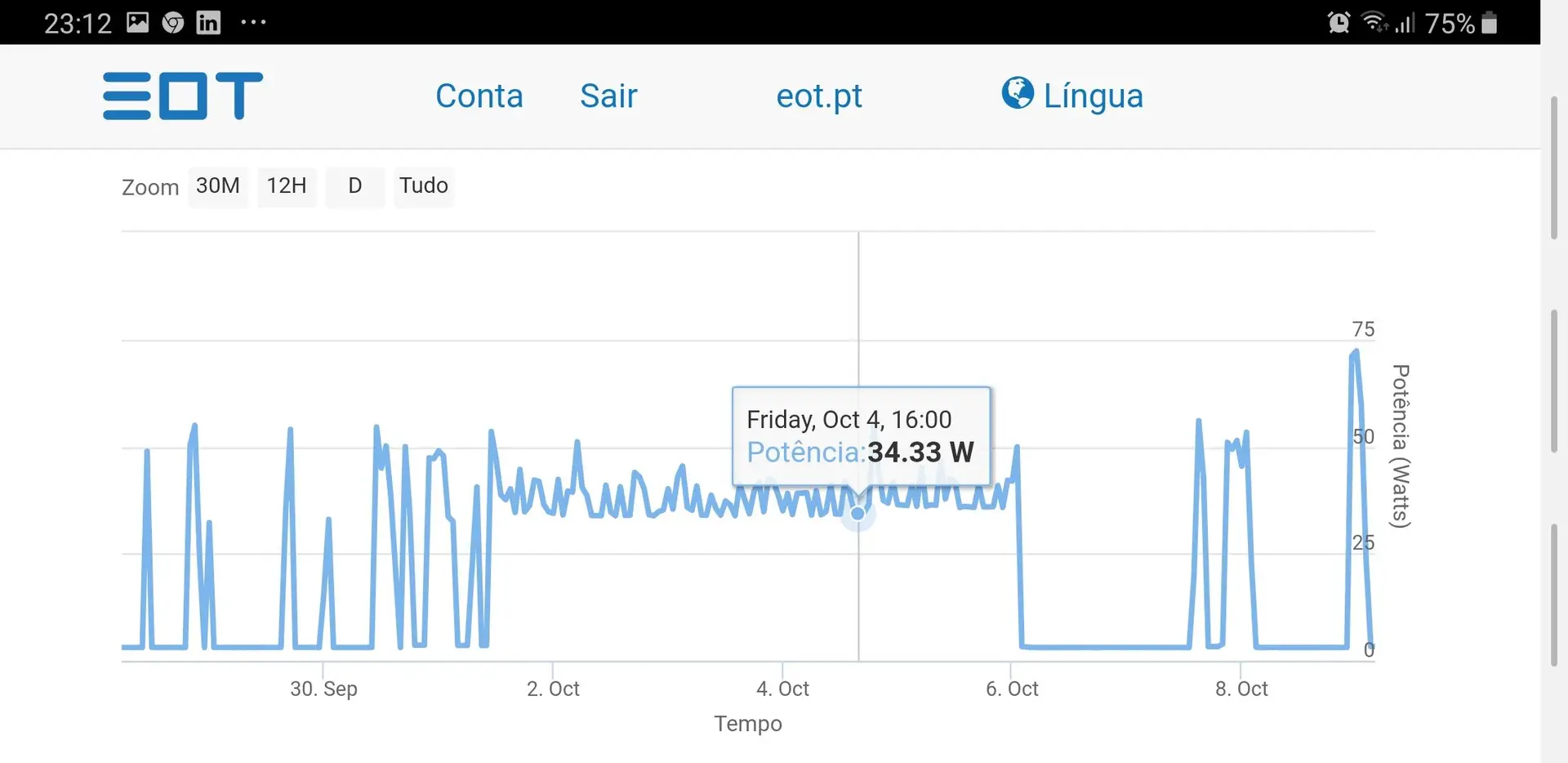The height and width of the screenshot is (763, 1568).
Task: Select the Tudo zoom option
Action: click(424, 186)
